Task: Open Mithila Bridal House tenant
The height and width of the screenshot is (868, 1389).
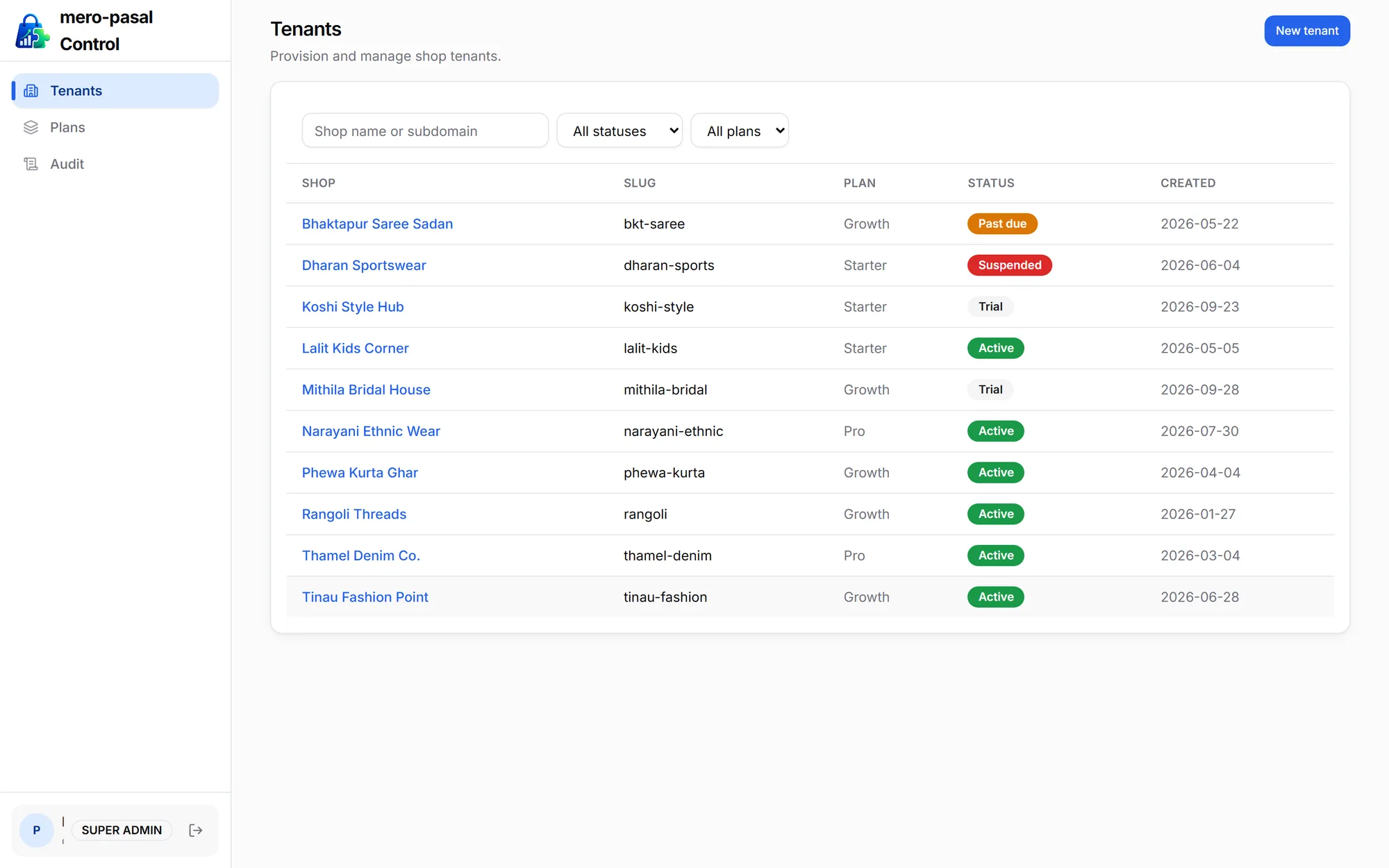Action: pos(366,390)
